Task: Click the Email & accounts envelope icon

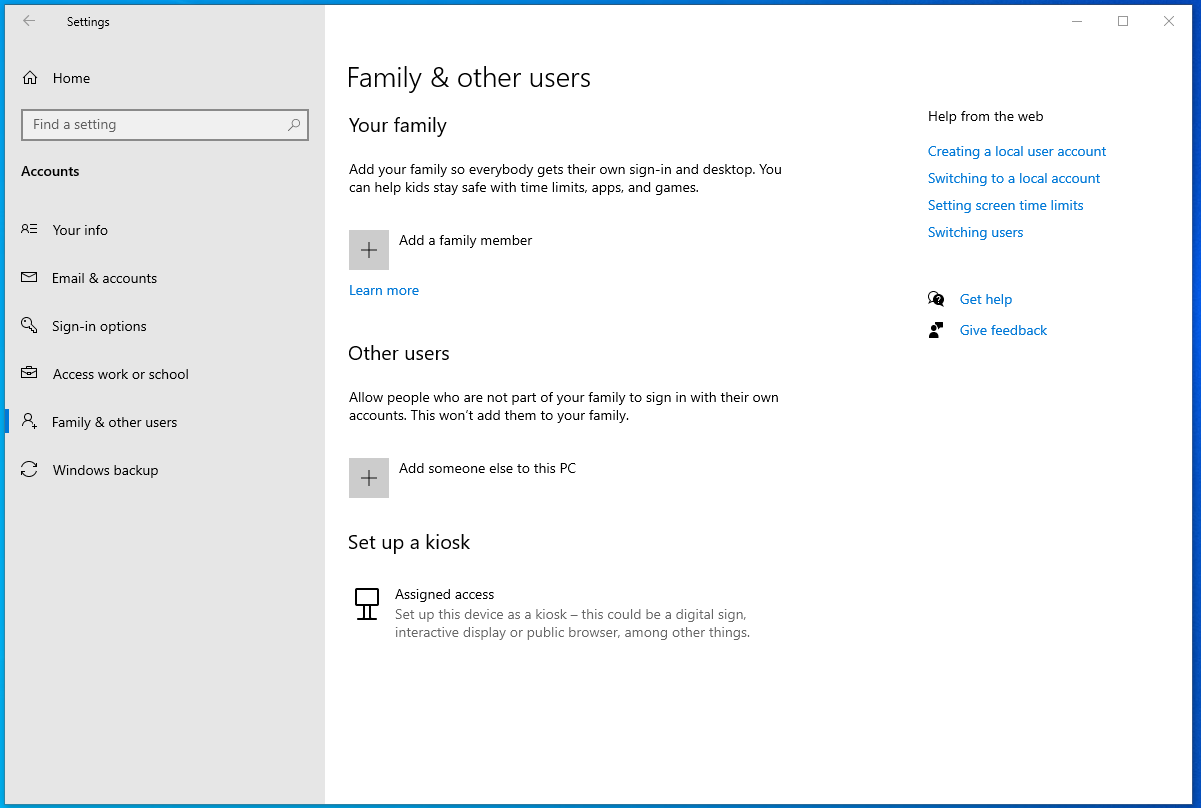Action: pos(30,277)
